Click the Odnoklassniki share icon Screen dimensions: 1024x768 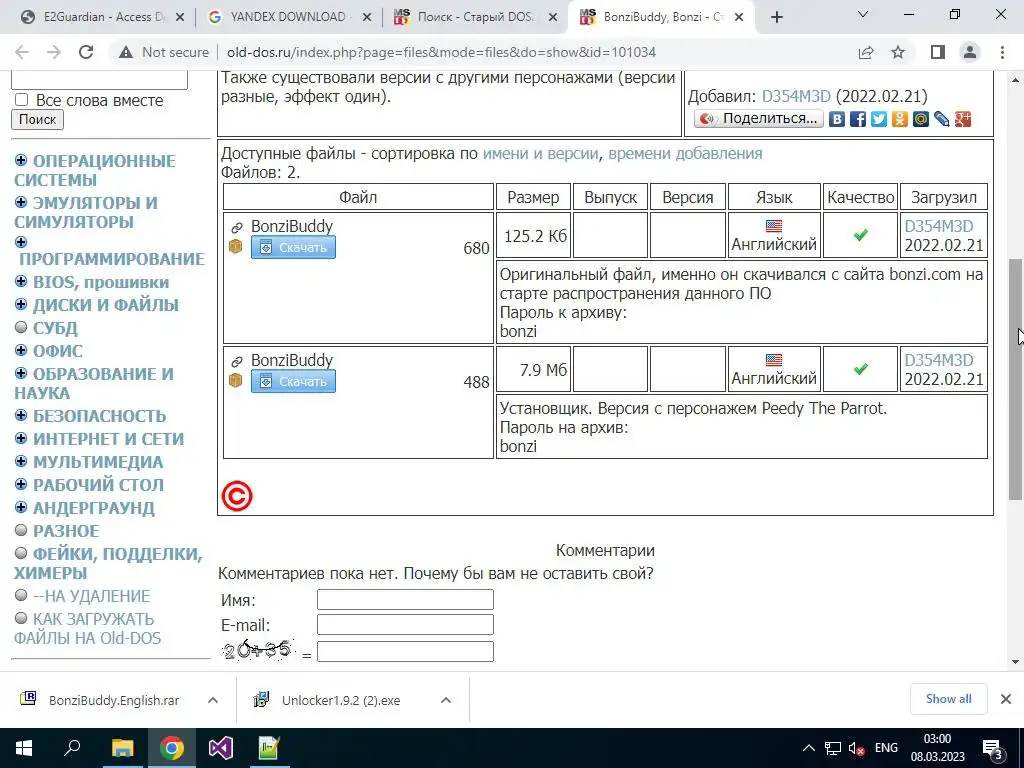899,119
